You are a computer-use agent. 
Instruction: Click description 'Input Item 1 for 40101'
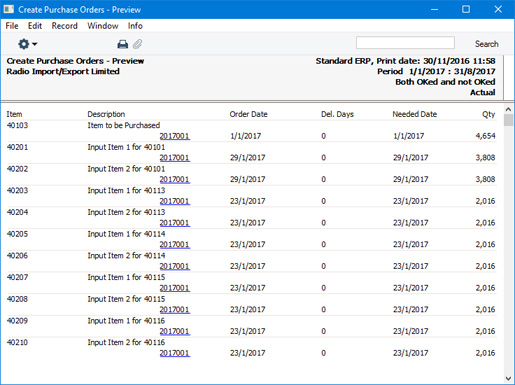tap(126, 147)
